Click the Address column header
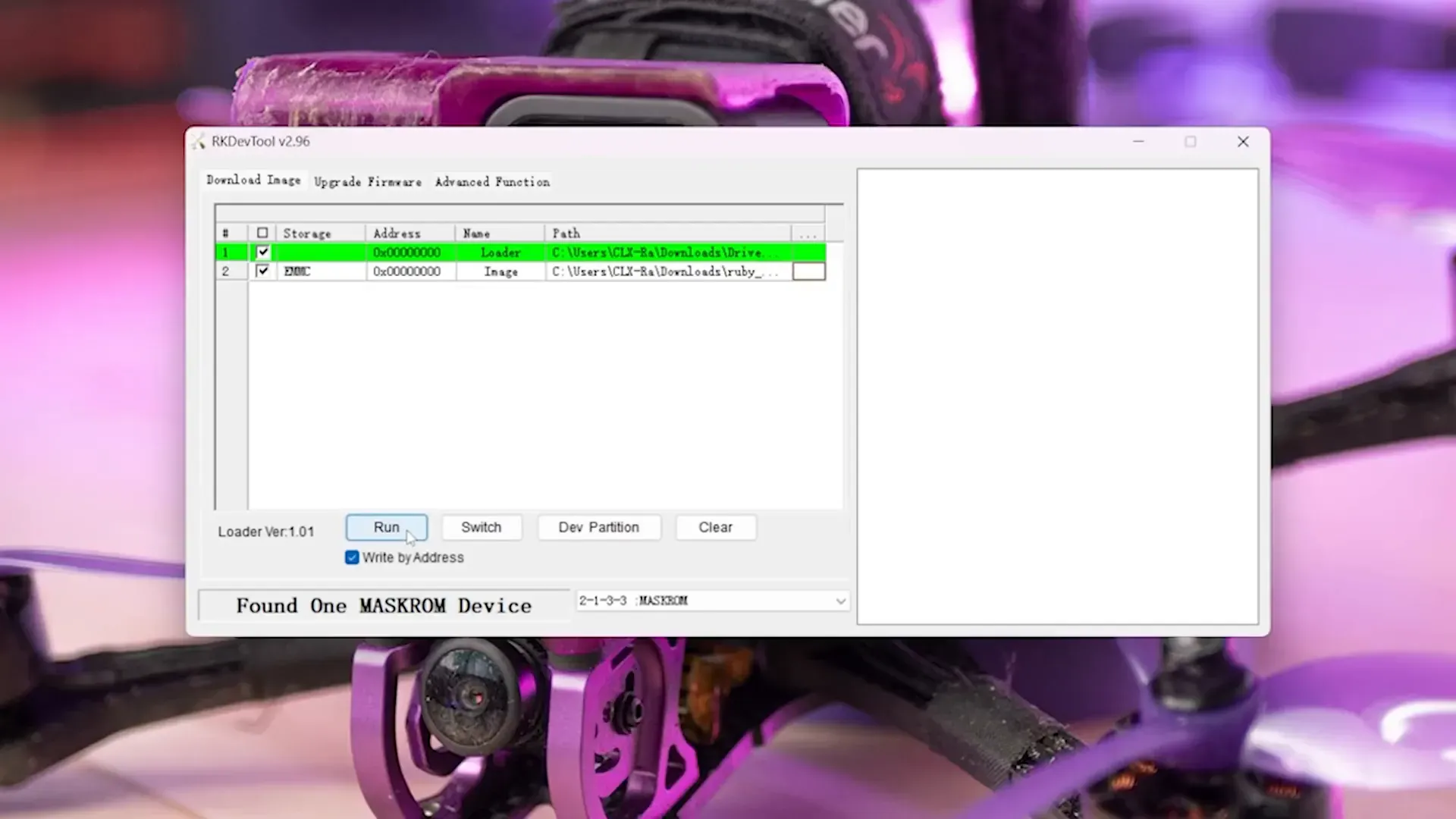This screenshot has width=1456, height=819. (410, 233)
